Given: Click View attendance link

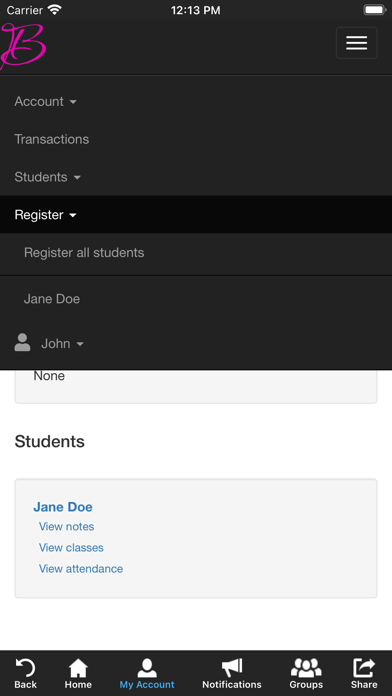Looking at the screenshot, I should coord(81,569).
